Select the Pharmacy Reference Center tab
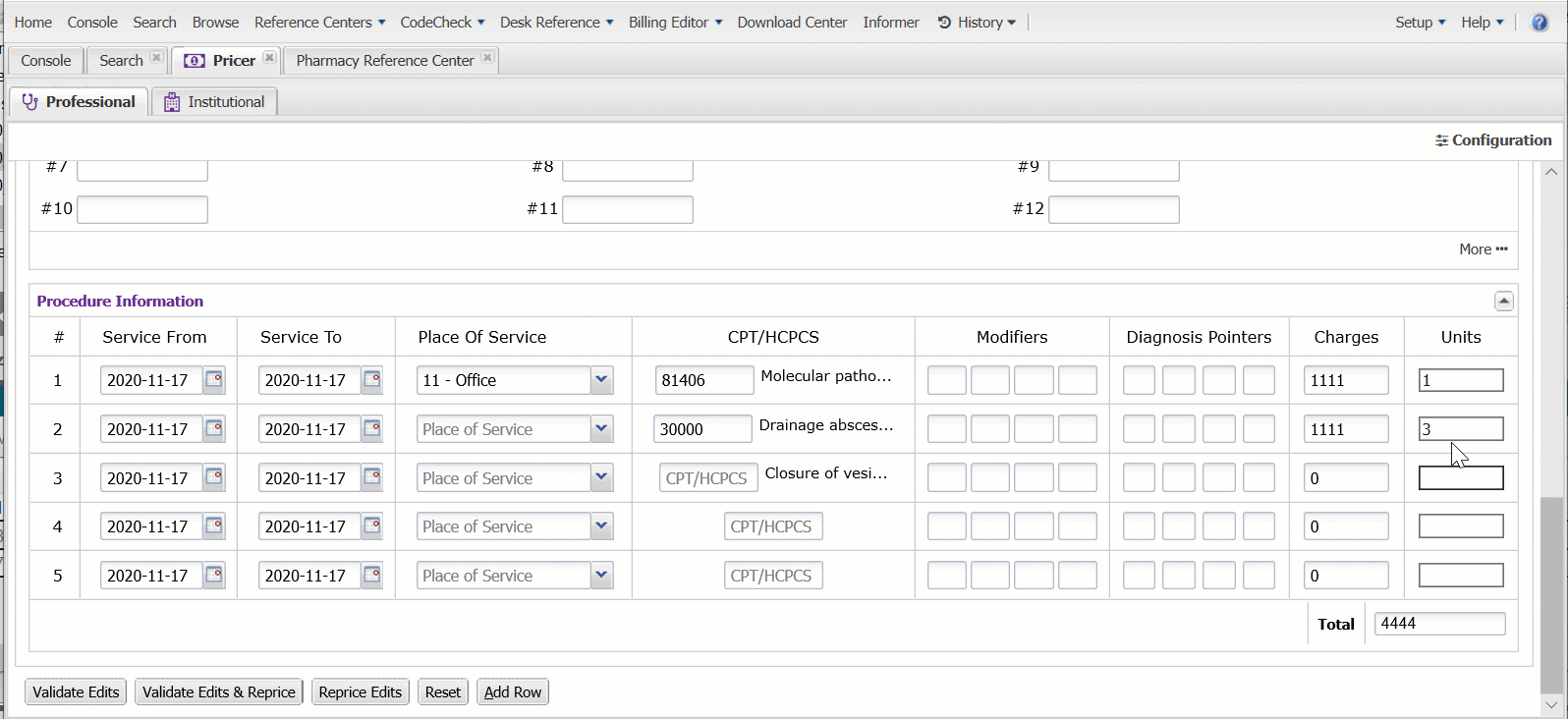1568x719 pixels. (384, 61)
